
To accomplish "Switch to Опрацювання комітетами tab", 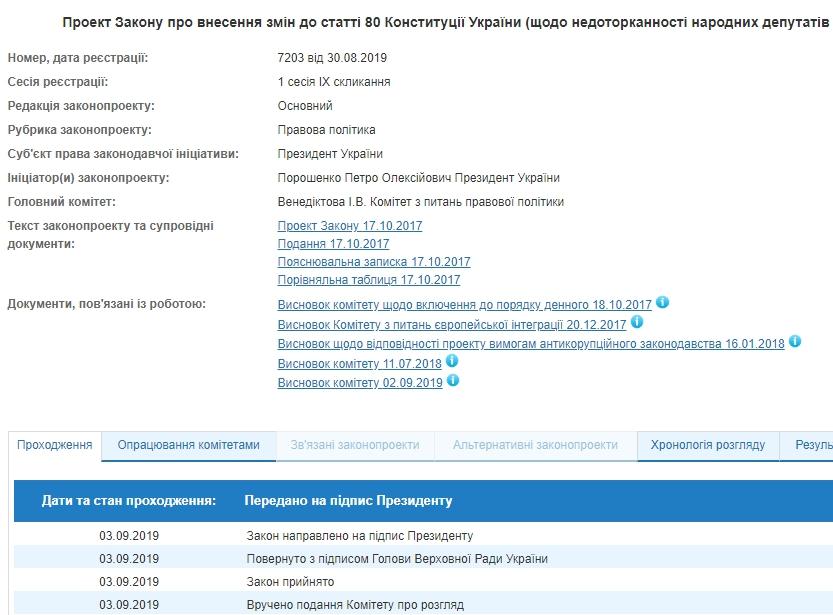I will pyautogui.click(x=188, y=445).
